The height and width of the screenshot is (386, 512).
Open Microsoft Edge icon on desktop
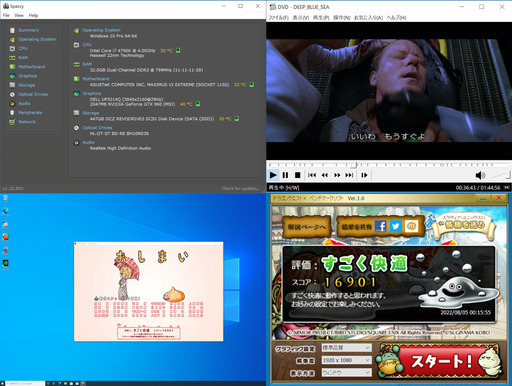click(5, 212)
